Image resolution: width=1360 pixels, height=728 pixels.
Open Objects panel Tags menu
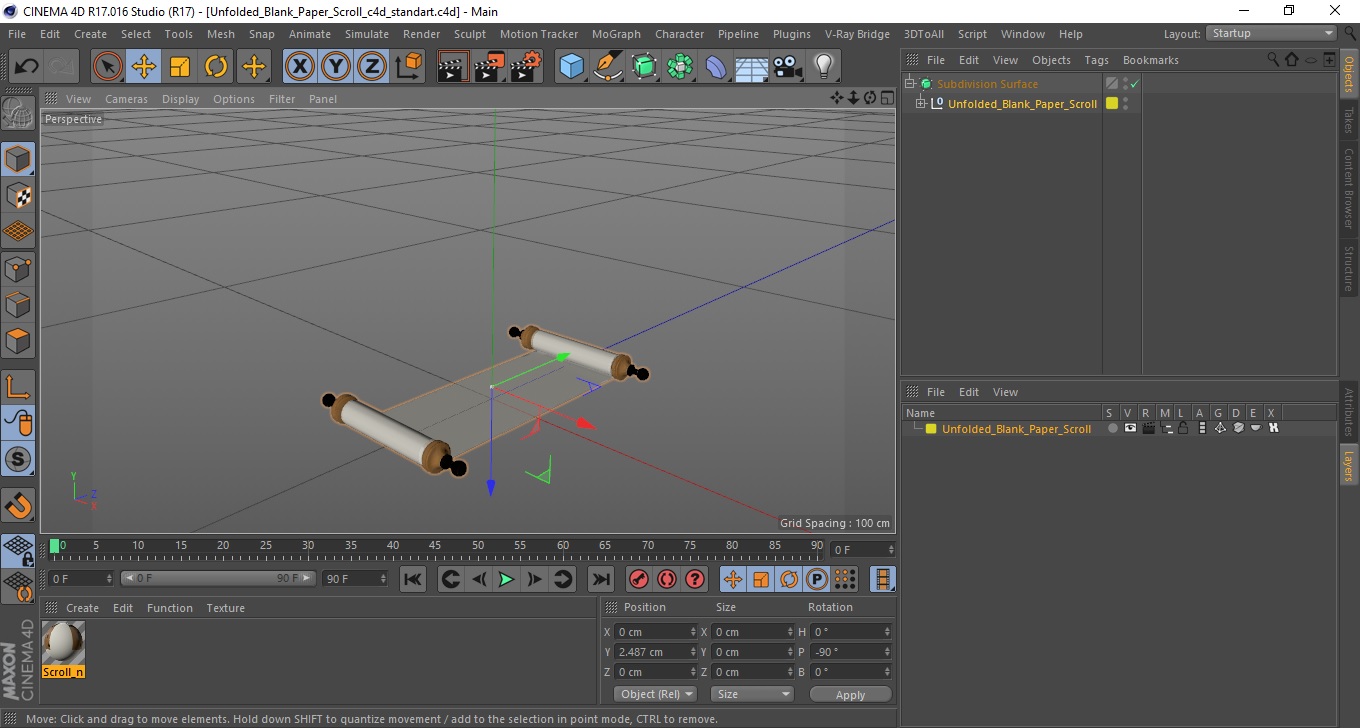(1096, 60)
